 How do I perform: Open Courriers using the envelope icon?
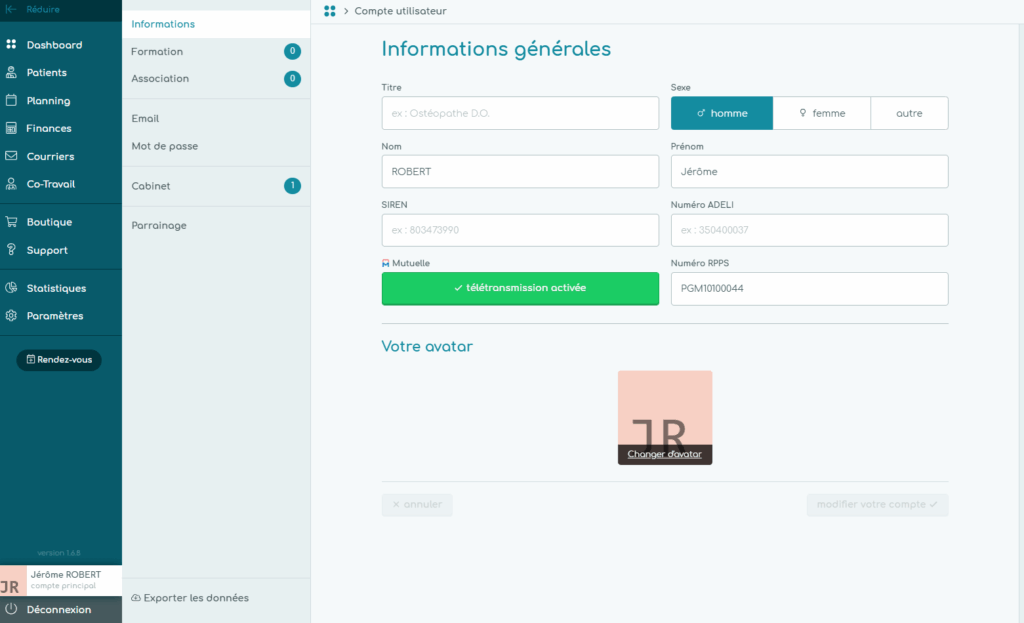coord(12,157)
